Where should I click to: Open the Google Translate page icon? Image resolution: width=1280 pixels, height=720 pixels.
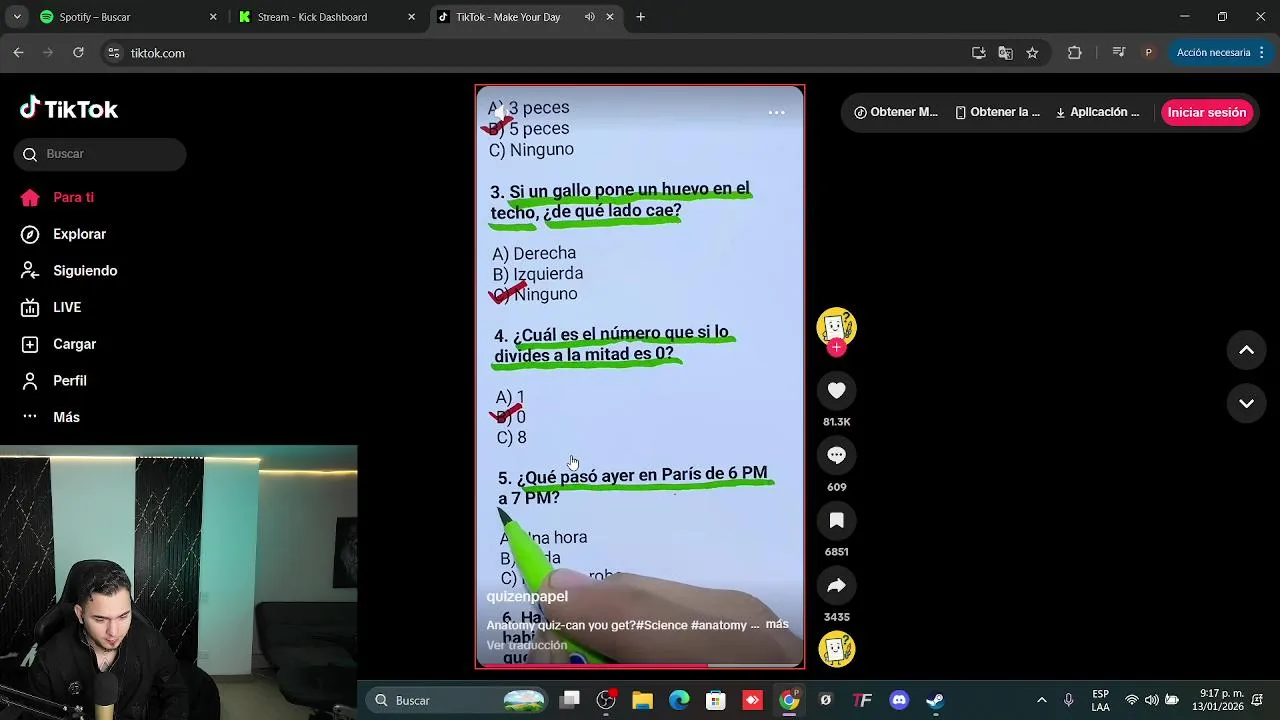tap(1006, 53)
